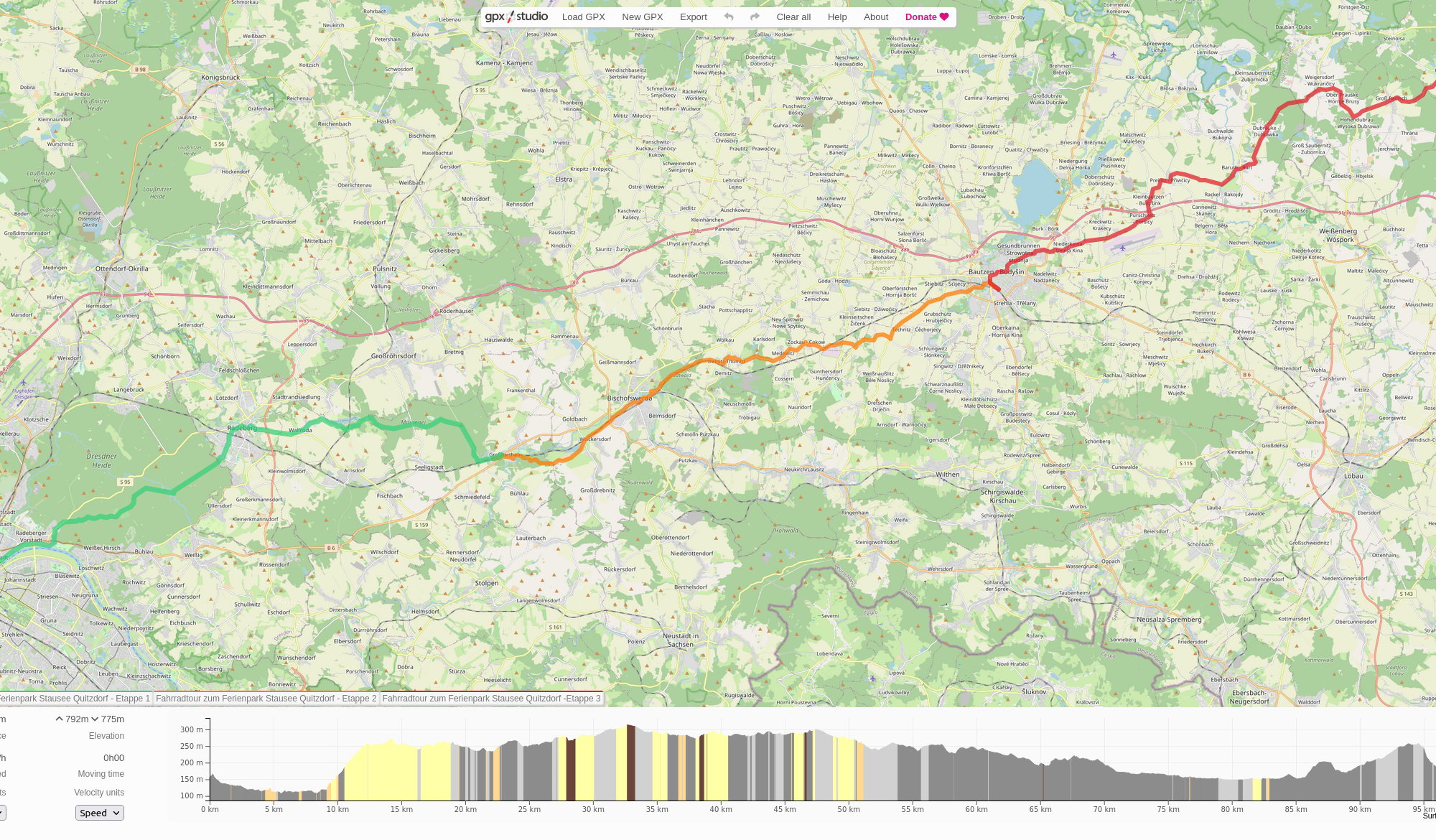Click elevation profile at 50 km mark
The width and height of the screenshot is (1436, 840).
point(849,768)
